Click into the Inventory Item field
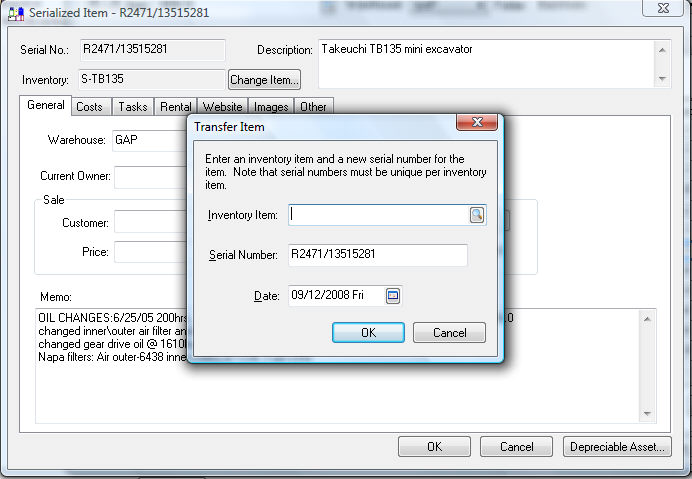This screenshot has height=479, width=692. point(378,215)
